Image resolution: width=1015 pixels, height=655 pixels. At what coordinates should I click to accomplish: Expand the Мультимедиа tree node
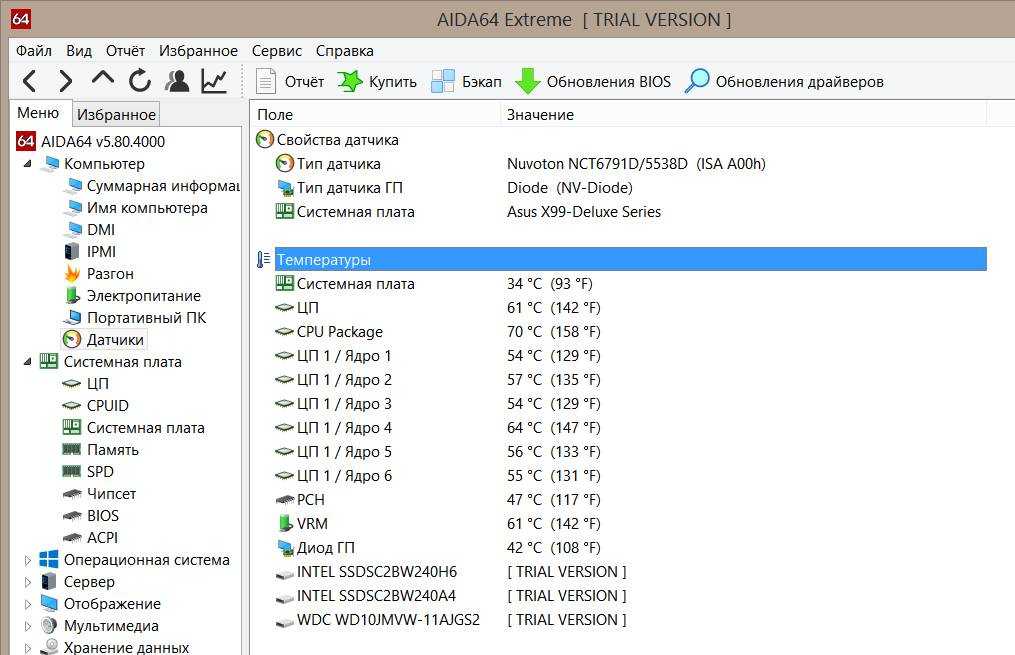[27, 626]
